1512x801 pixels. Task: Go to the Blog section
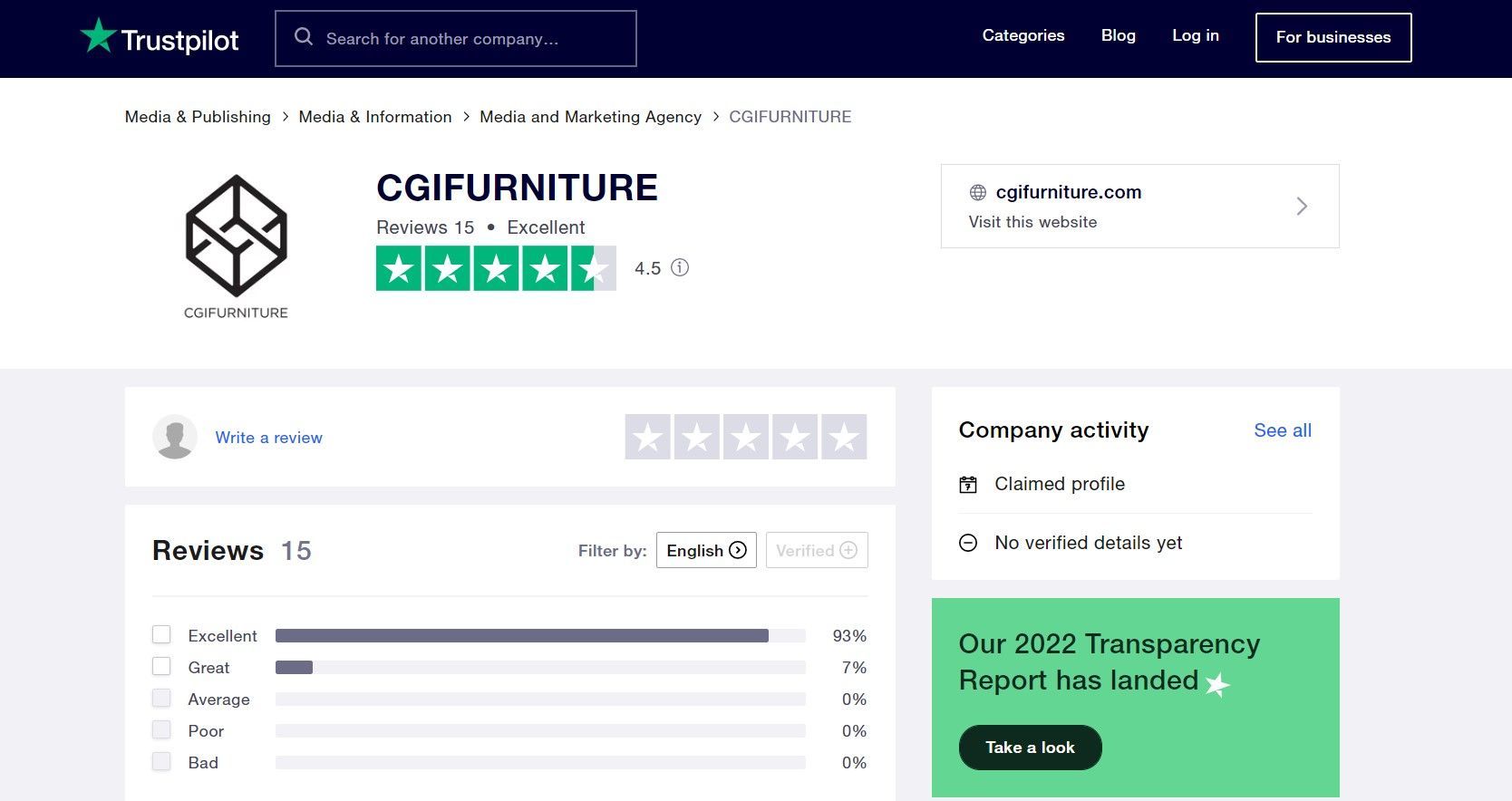(1118, 35)
